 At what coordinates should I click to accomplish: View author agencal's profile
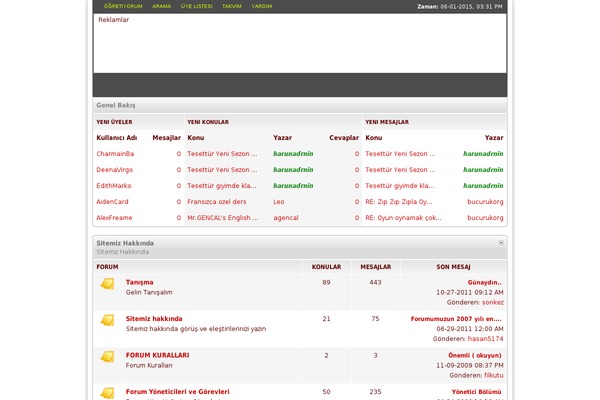286,217
